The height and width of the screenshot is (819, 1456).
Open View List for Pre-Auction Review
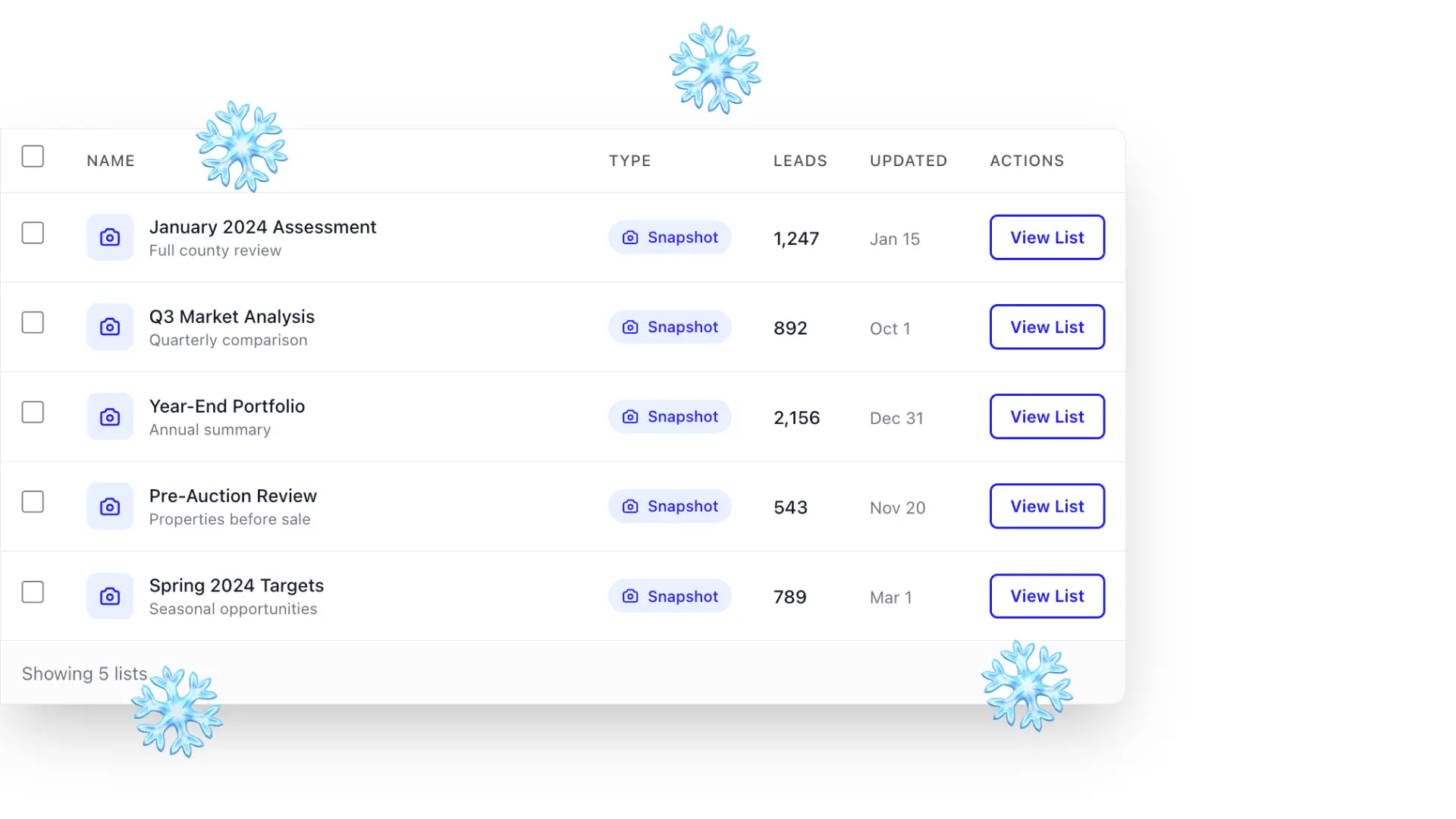pos(1046,506)
